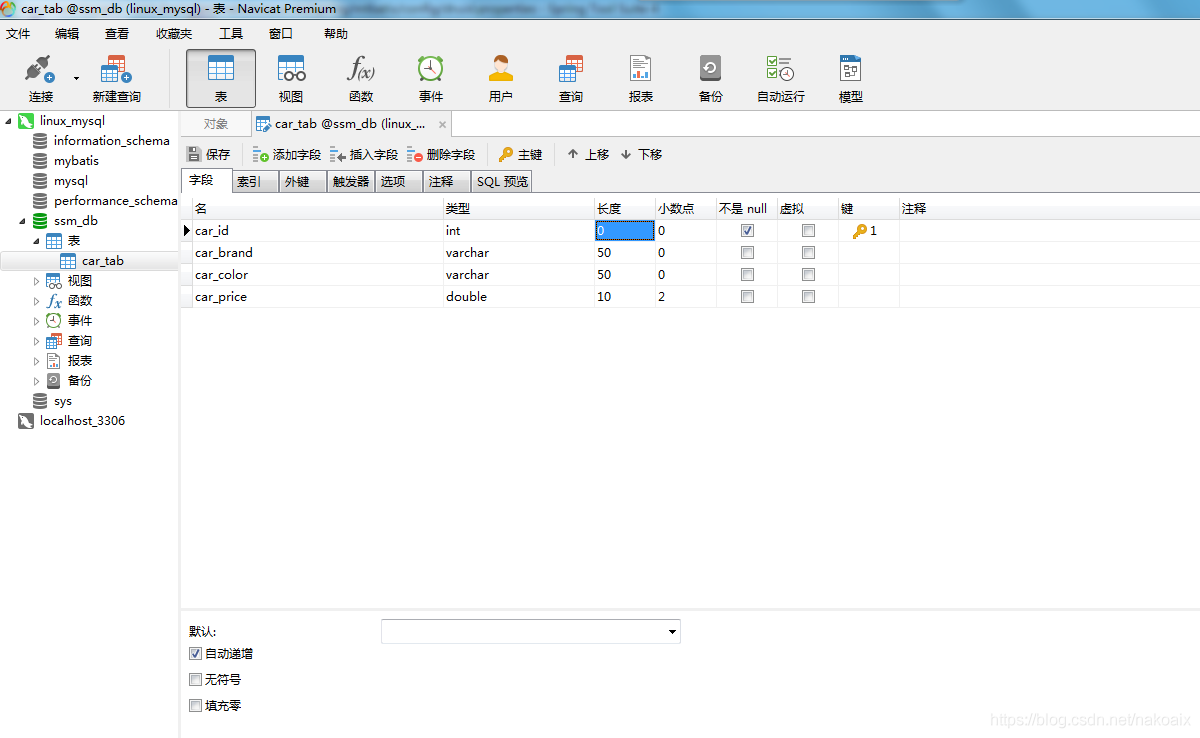Open the Report (报表) toolbar icon
The image size is (1200, 738).
click(641, 79)
